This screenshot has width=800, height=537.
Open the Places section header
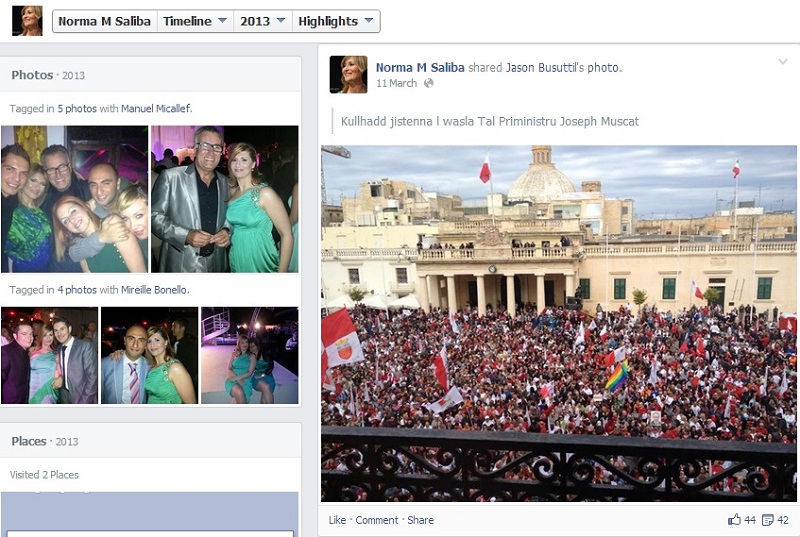[32, 441]
